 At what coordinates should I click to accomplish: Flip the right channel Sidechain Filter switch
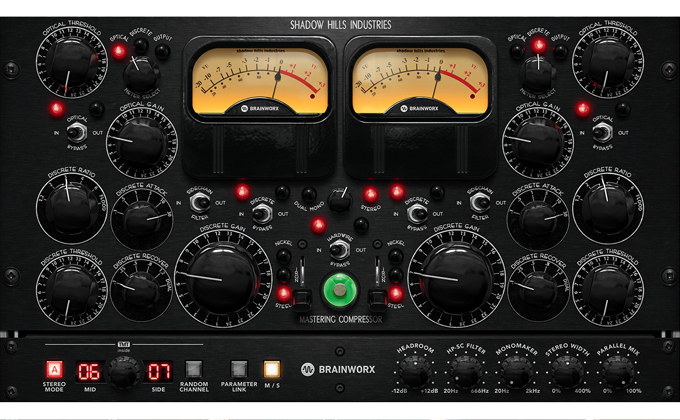click(480, 202)
